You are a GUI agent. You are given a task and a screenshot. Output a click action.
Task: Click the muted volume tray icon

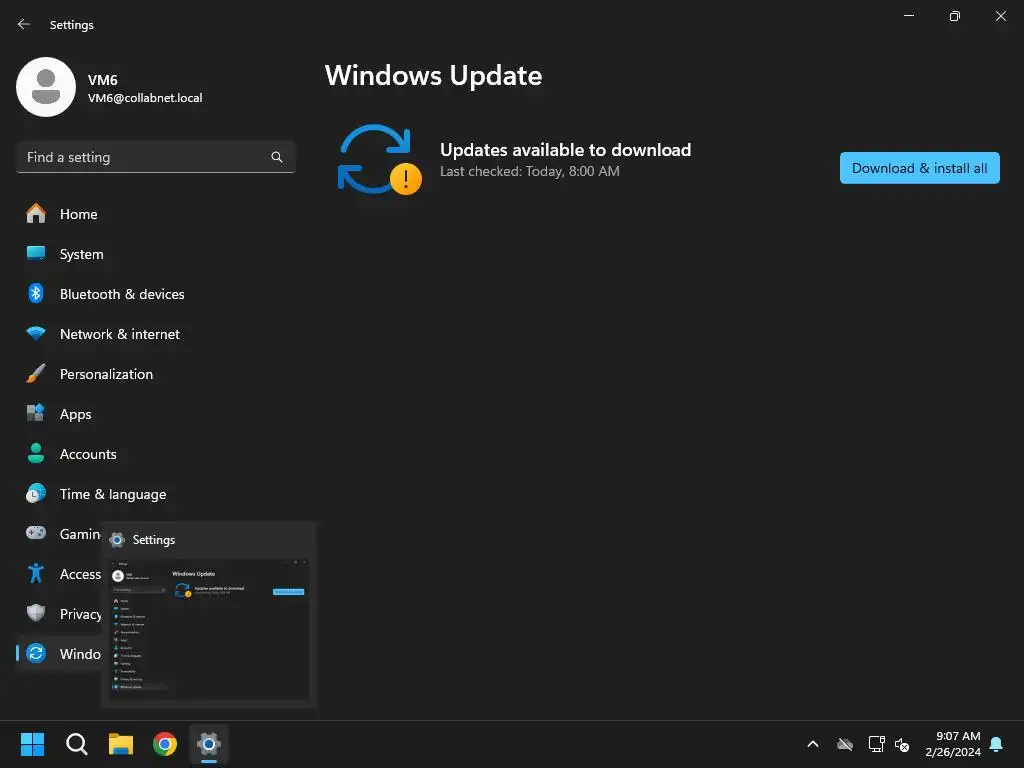pyautogui.click(x=902, y=744)
